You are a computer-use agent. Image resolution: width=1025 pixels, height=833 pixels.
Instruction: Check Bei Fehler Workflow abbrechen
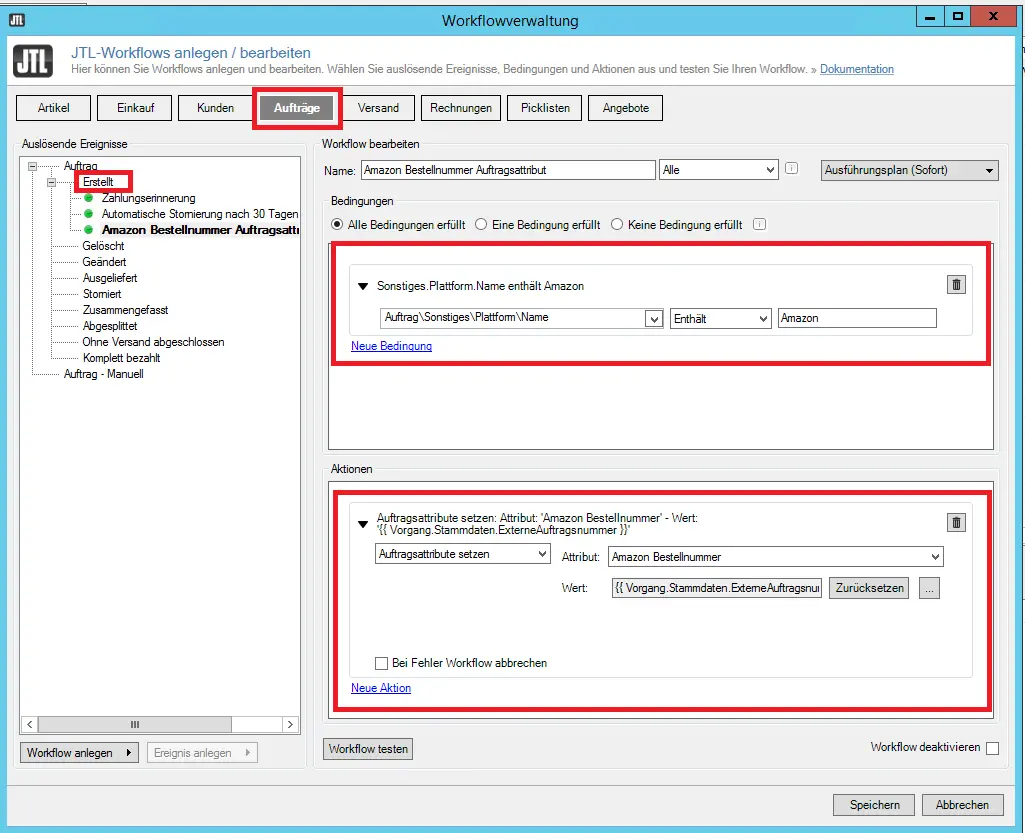coord(381,663)
